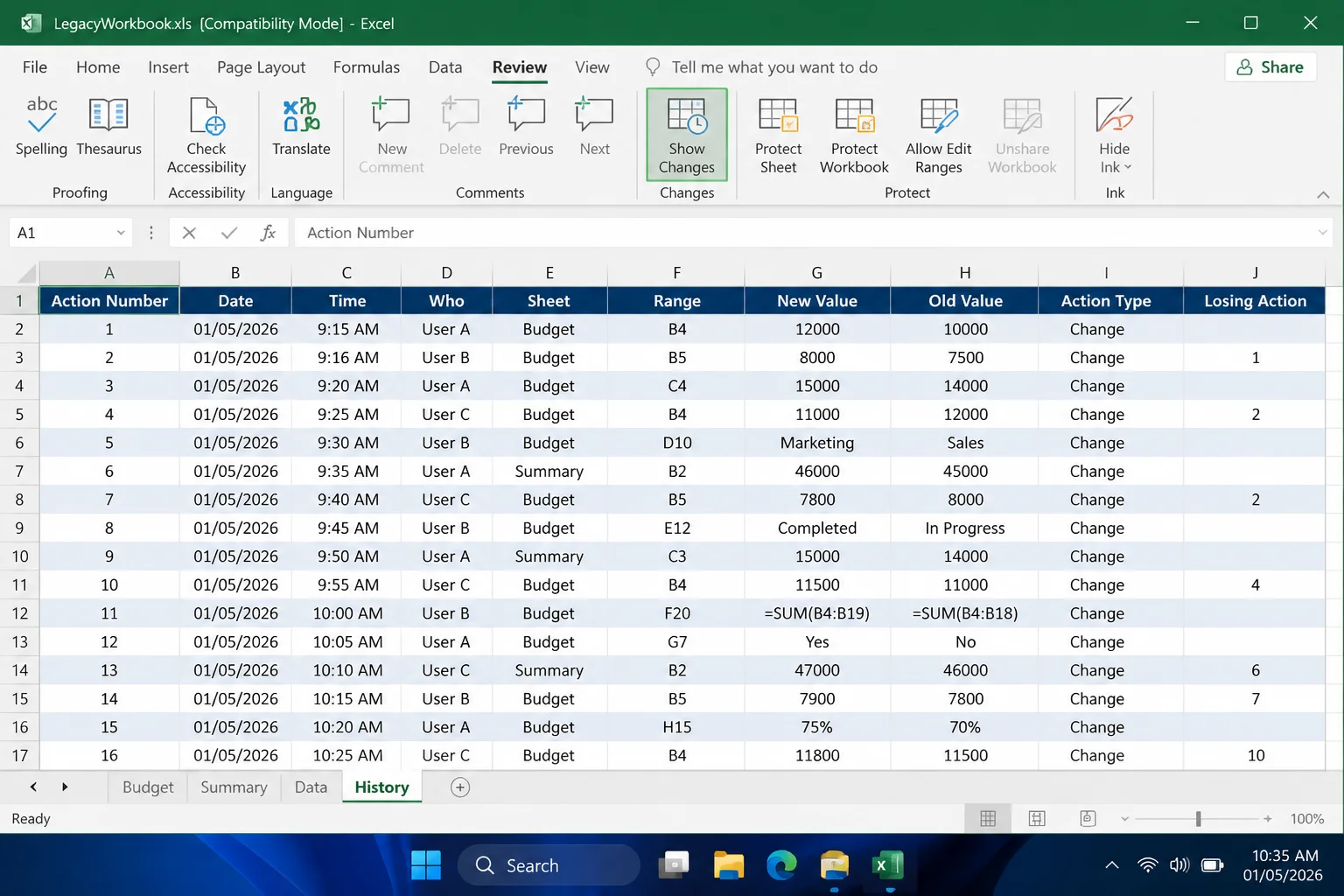Open the Data sheet tab

tap(311, 787)
